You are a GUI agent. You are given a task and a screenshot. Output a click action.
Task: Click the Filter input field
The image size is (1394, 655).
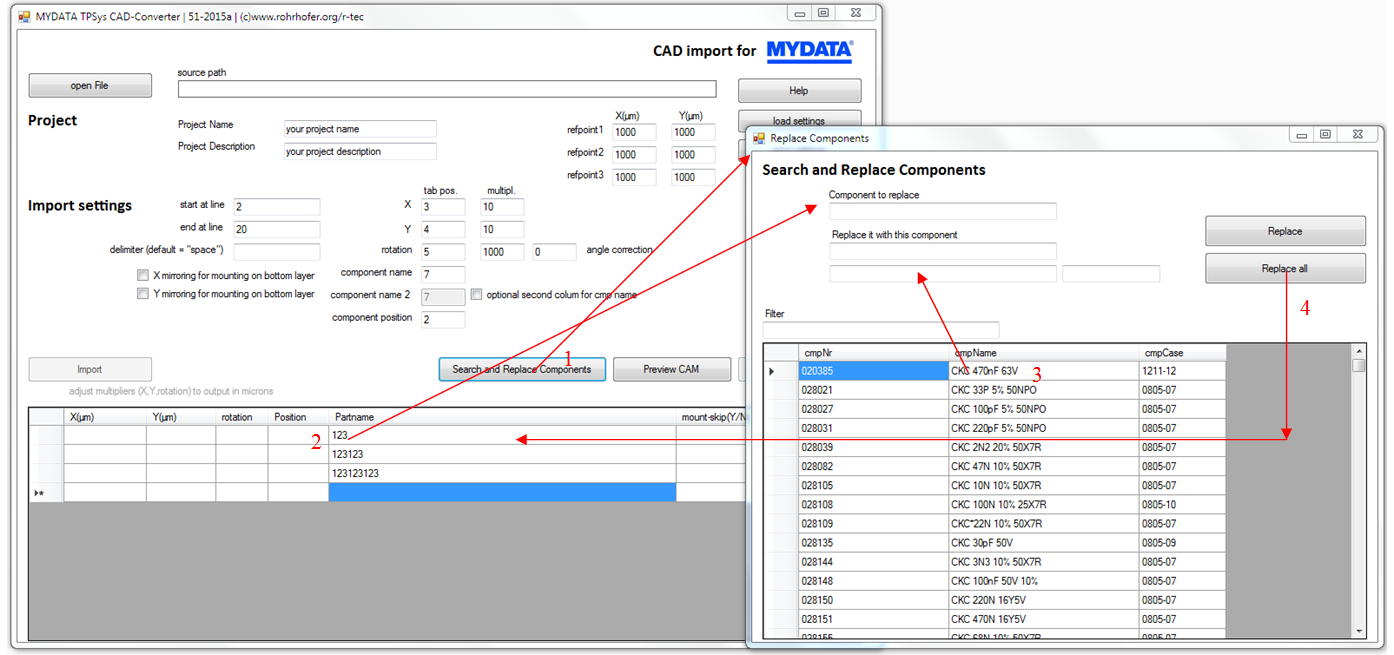pyautogui.click(x=881, y=330)
